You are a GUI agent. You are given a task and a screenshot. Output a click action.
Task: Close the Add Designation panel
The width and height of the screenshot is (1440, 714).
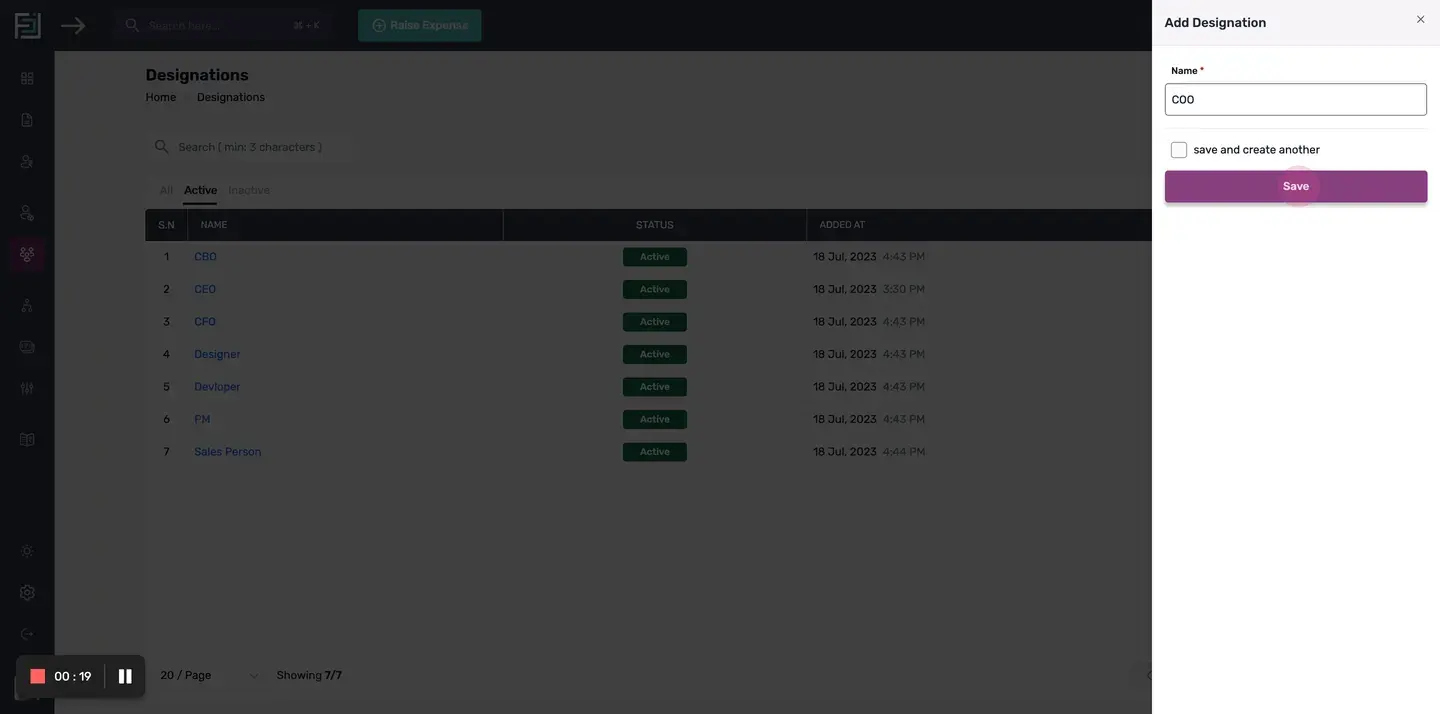[1420, 19]
